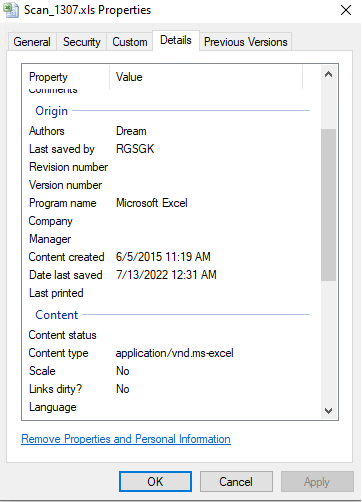Click the scroll up arrow
The image size is (362, 502).
(x=328, y=74)
